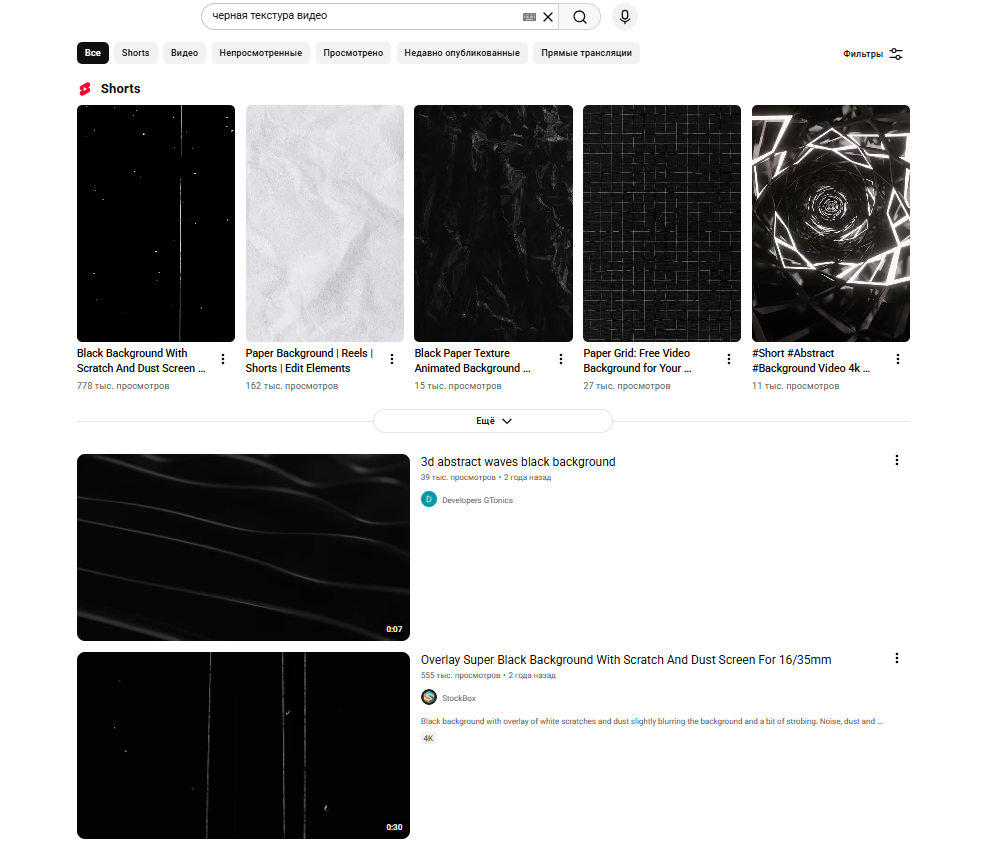Open the white Paper Background short thumbnail
The image size is (998, 855).
point(325,223)
